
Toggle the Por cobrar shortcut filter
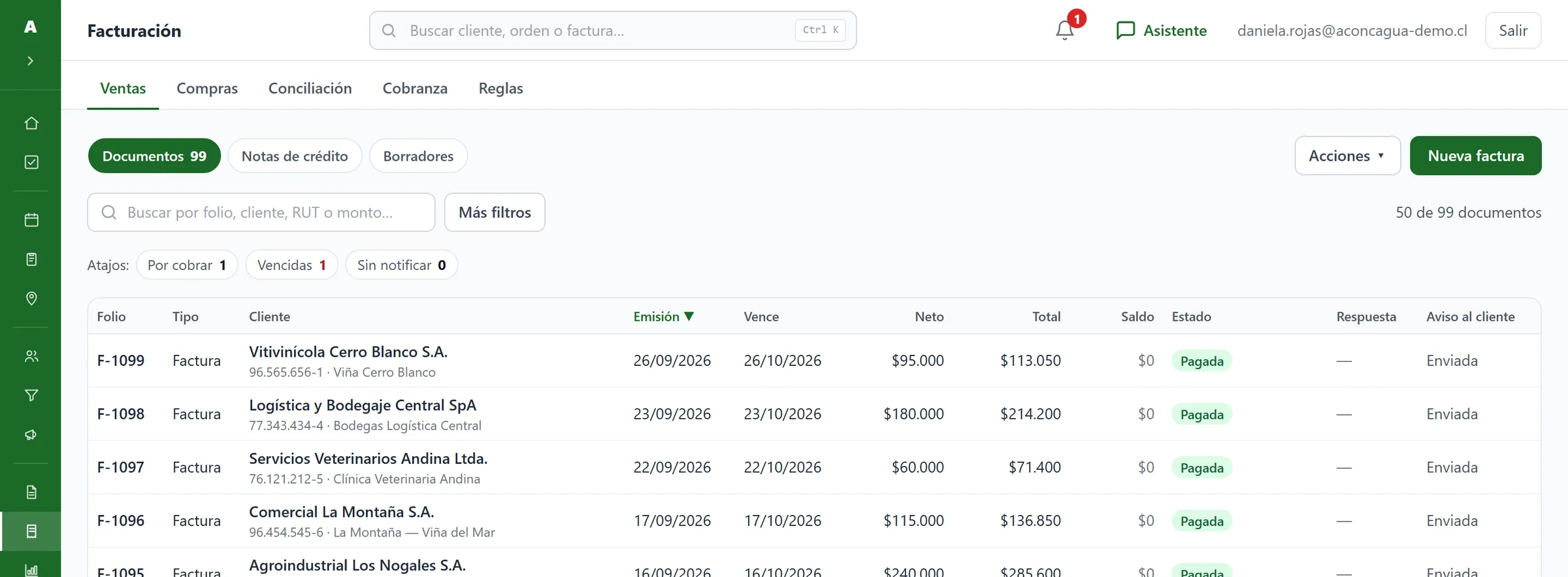(x=187, y=265)
